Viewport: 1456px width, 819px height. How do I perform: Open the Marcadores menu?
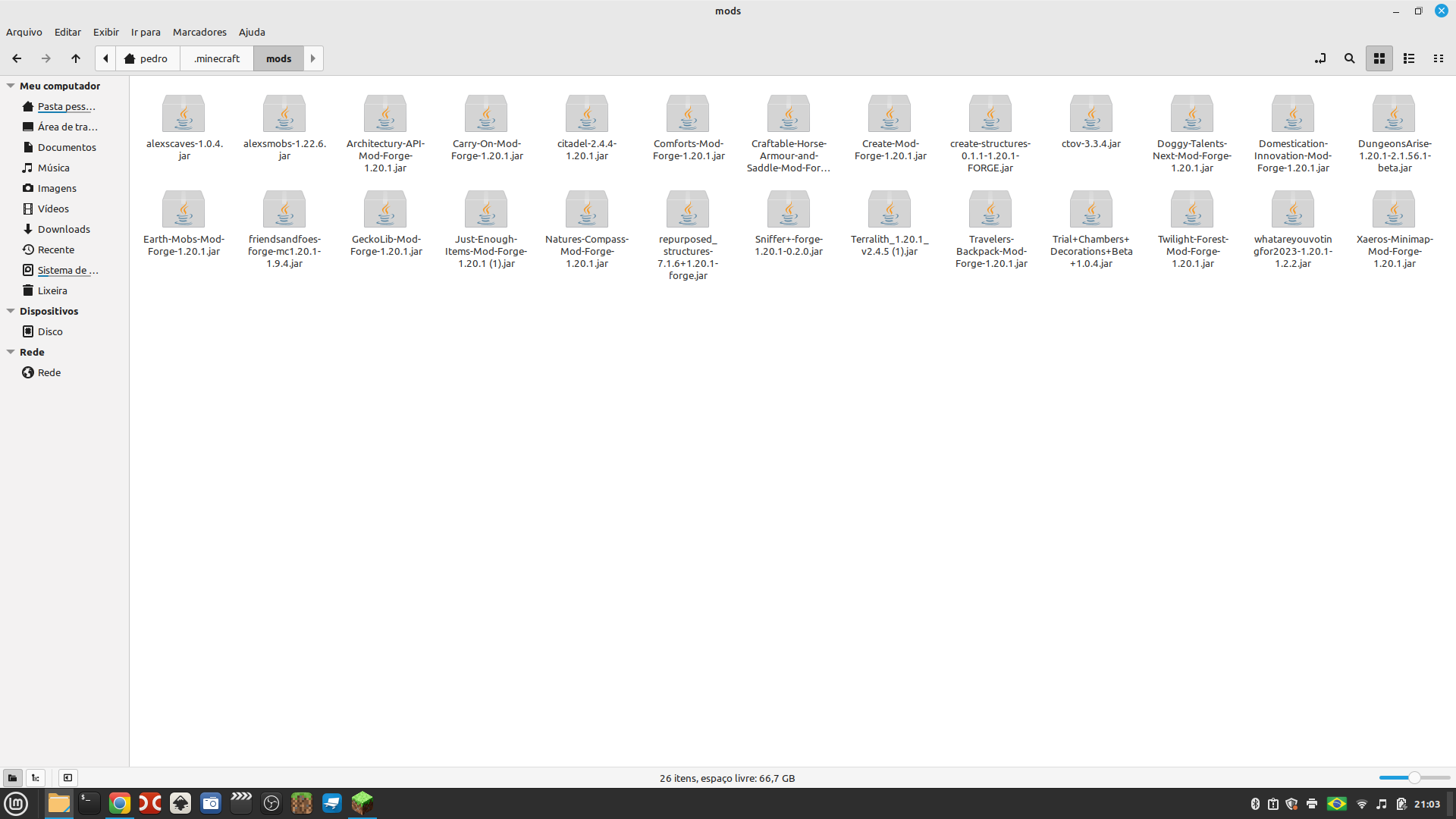pyautogui.click(x=199, y=32)
